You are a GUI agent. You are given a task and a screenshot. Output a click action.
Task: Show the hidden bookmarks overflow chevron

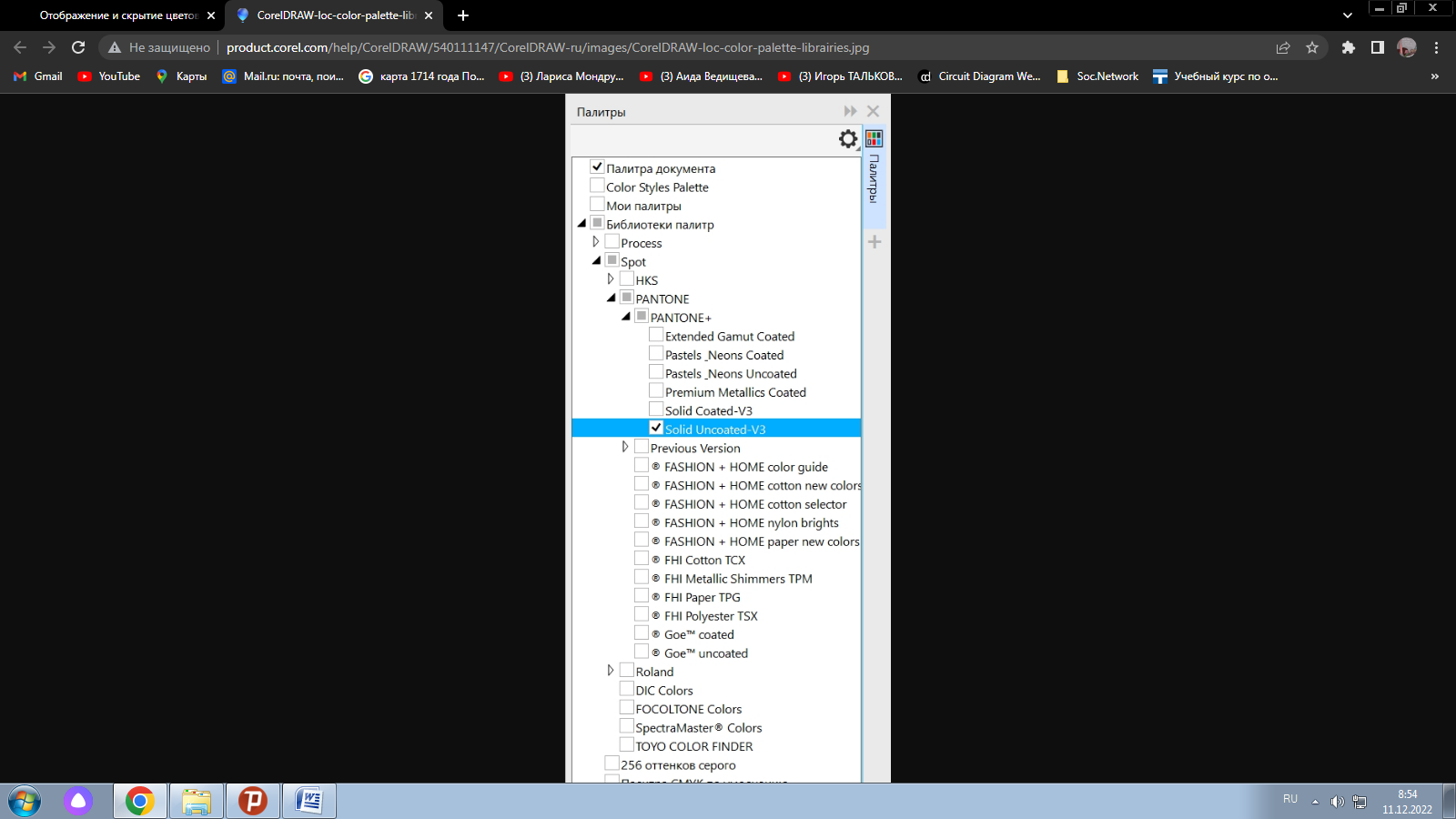[1435, 76]
